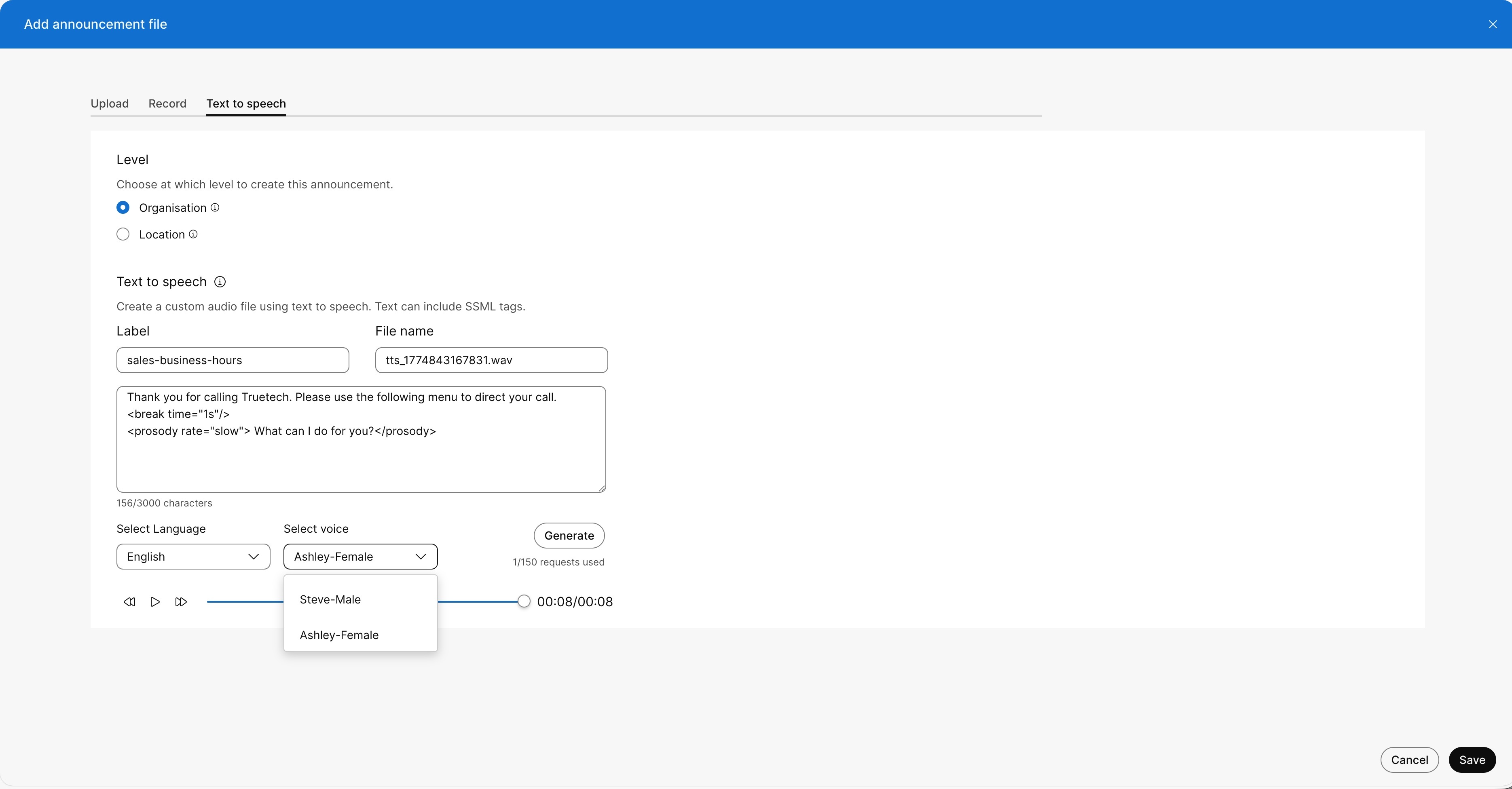Screen dimensions: 1512x789
Task: Click the Text to speech info icon
Action: (220, 282)
